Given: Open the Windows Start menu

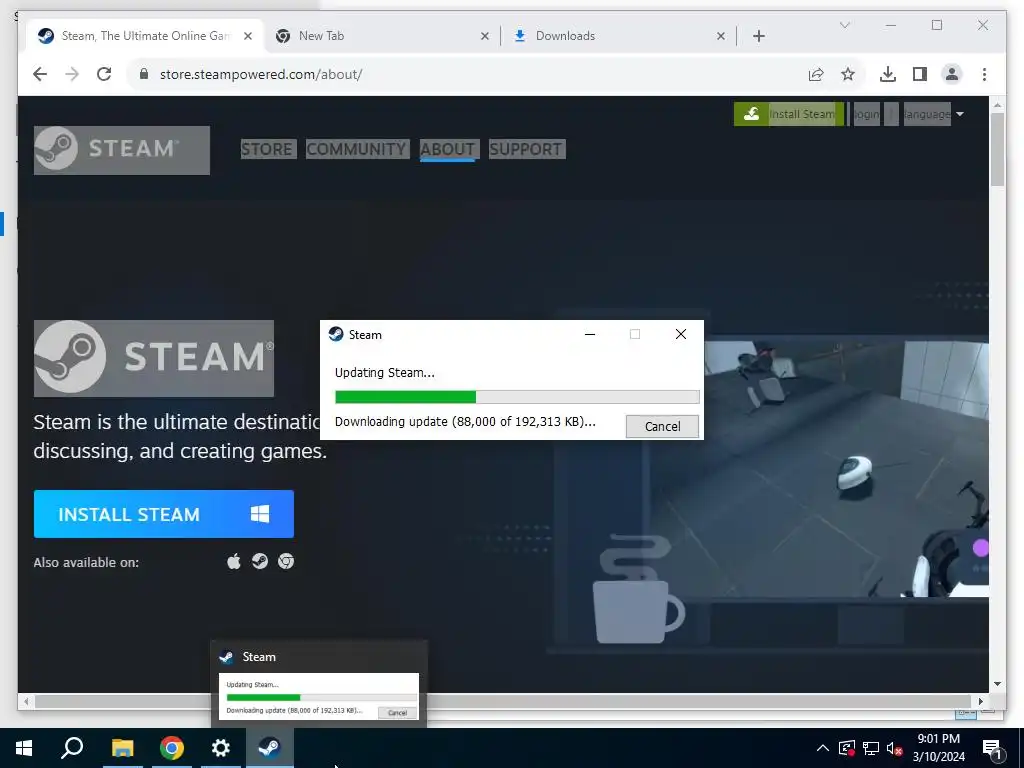Looking at the screenshot, I should tap(24, 748).
